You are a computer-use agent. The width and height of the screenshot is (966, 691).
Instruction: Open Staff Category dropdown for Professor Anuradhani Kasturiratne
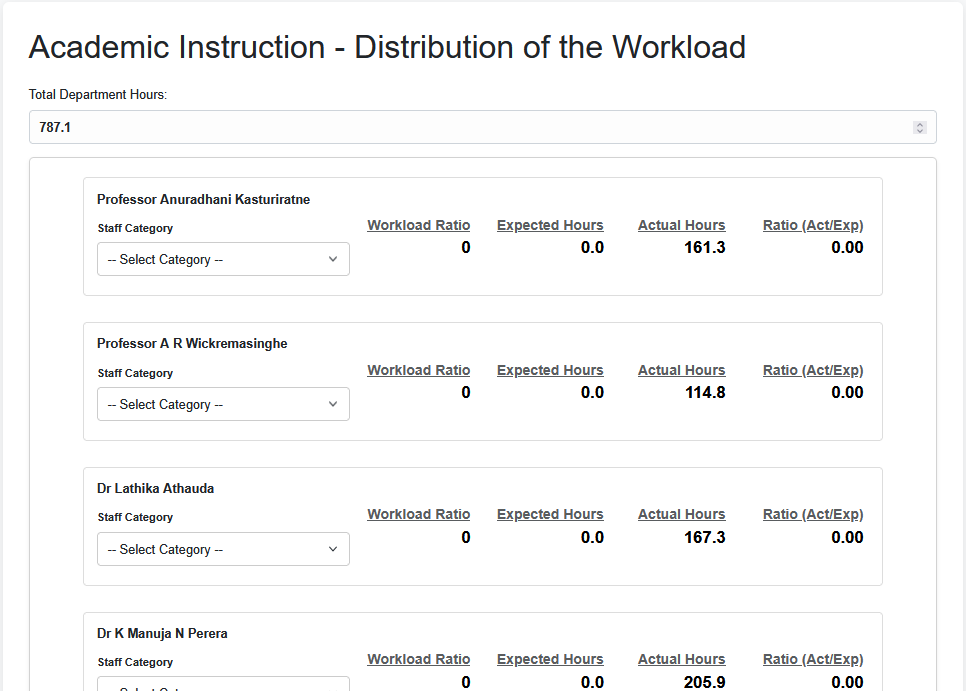coord(223,259)
